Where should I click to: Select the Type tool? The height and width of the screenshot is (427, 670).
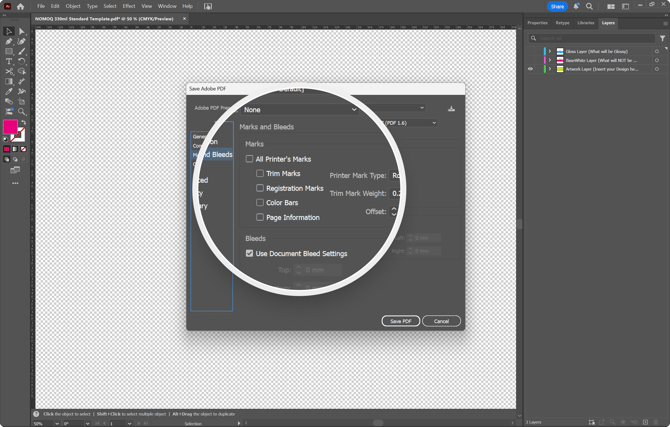[x=9, y=61]
